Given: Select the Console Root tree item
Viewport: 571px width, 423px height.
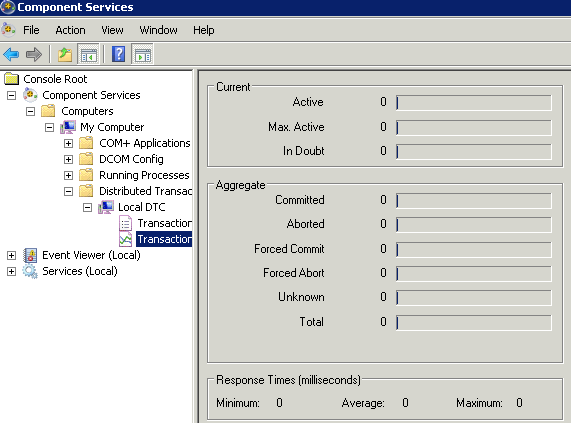Looking at the screenshot, I should click(x=55, y=79).
